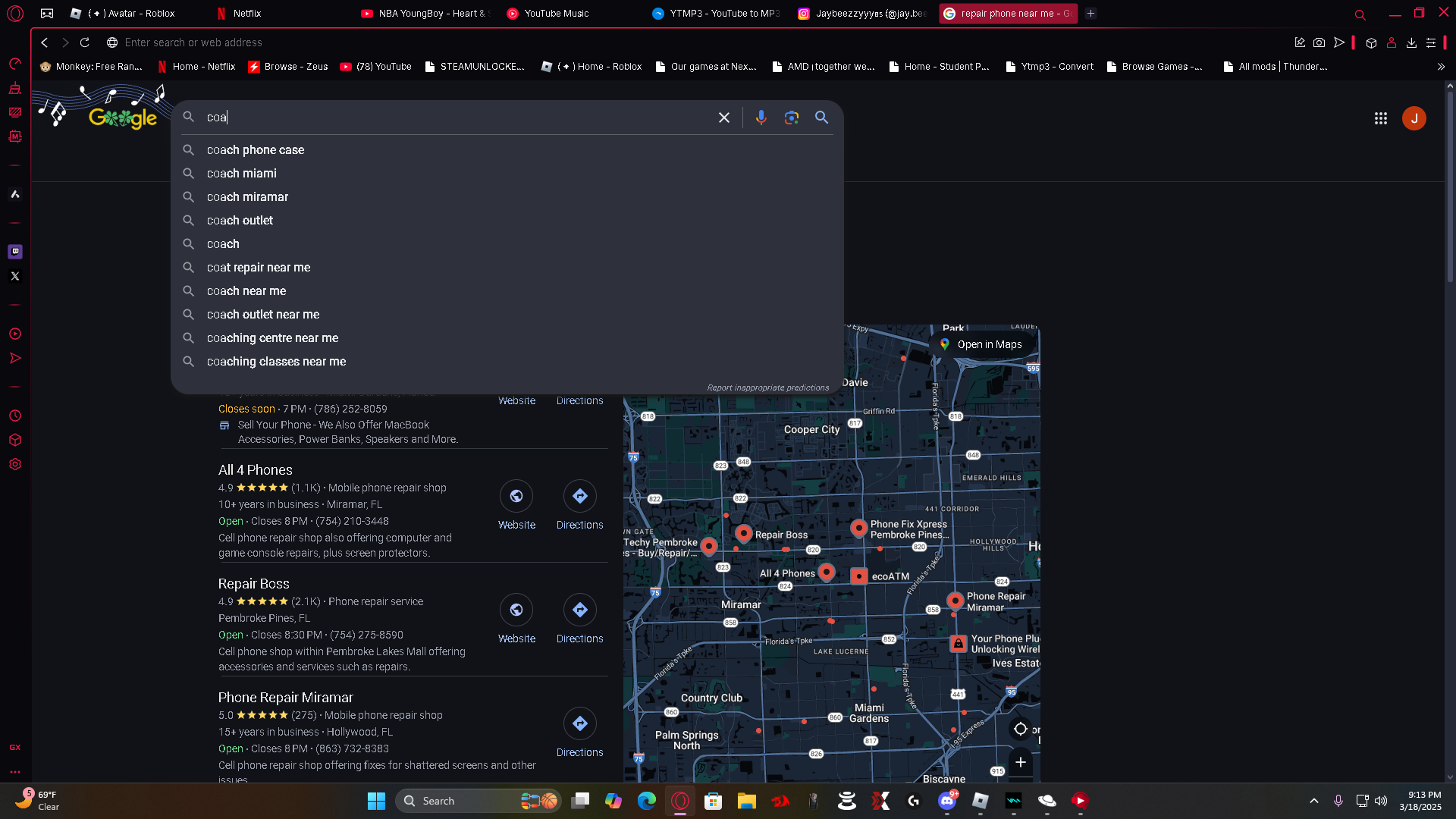
Task: Click the browser address bar
Action: point(698,42)
